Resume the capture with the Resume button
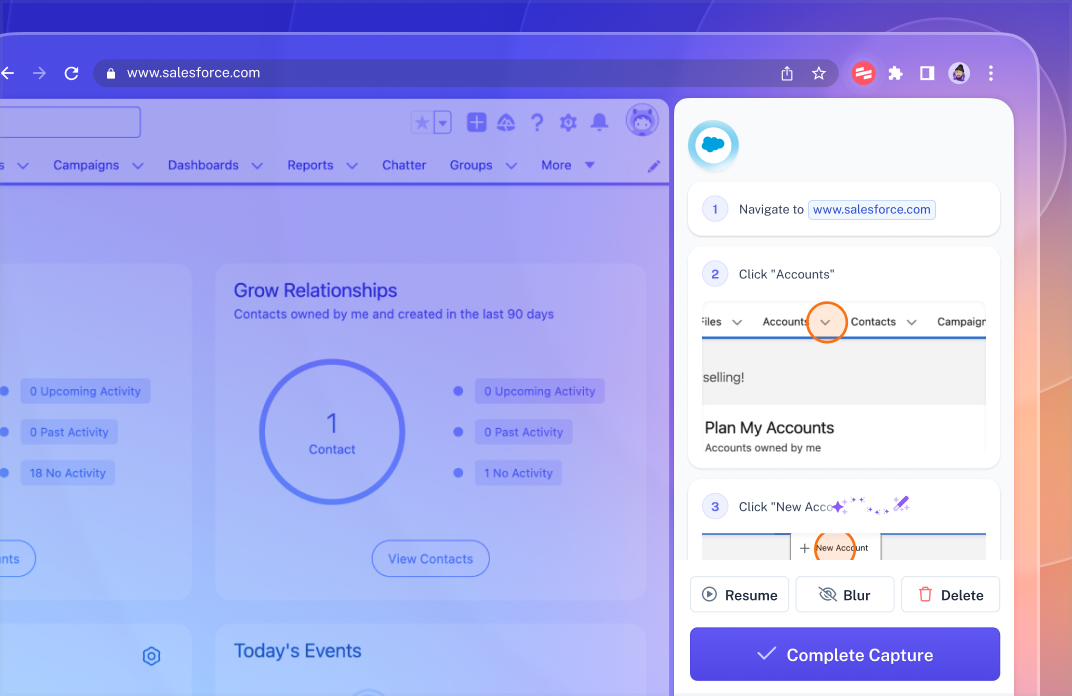Screen dimensions: 1072x696 (x=739, y=595)
